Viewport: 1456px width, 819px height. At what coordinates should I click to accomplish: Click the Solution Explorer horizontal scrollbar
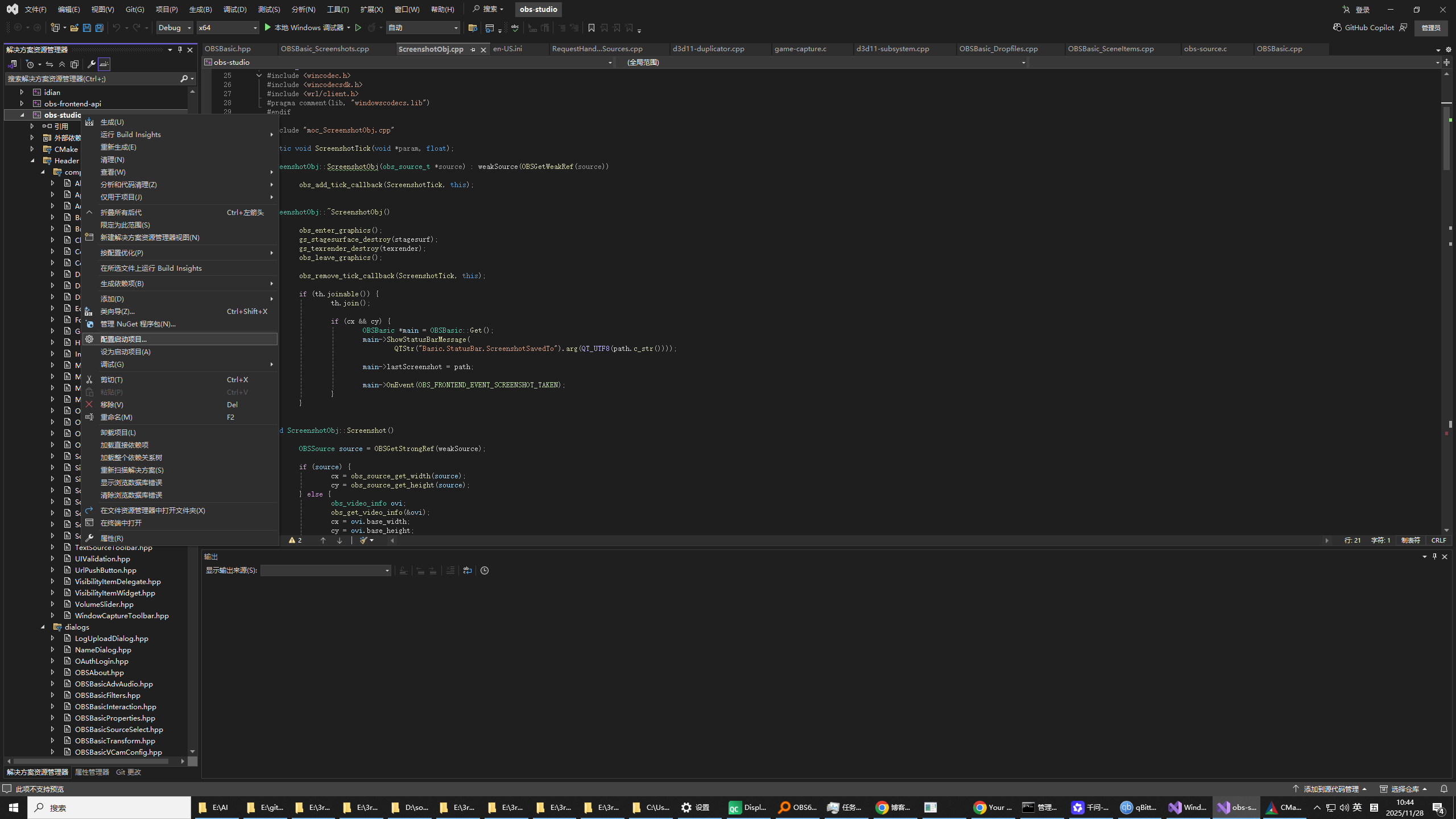(91, 761)
